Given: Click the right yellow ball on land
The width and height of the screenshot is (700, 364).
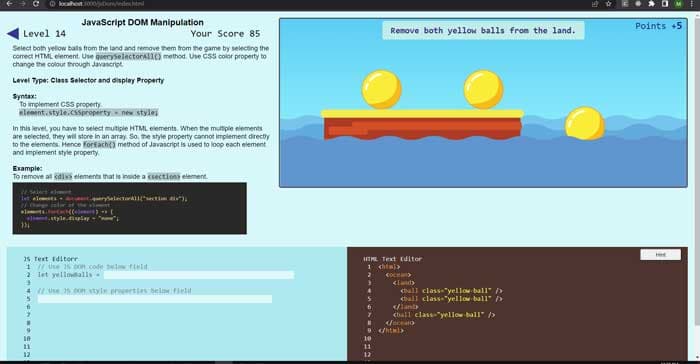Looking at the screenshot, I should pyautogui.click(x=483, y=89).
